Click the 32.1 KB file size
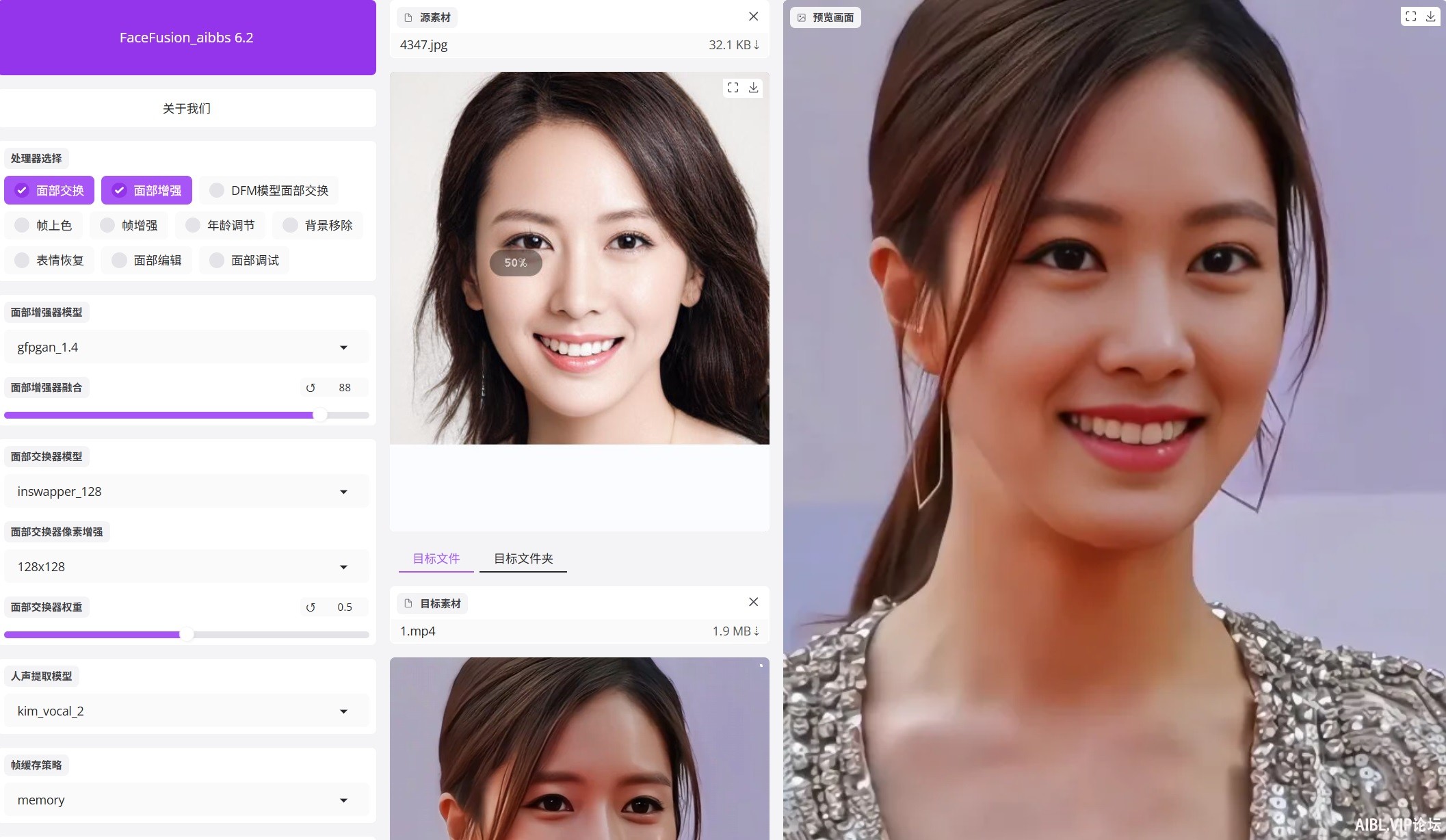Image resolution: width=1446 pixels, height=840 pixels. tap(730, 45)
